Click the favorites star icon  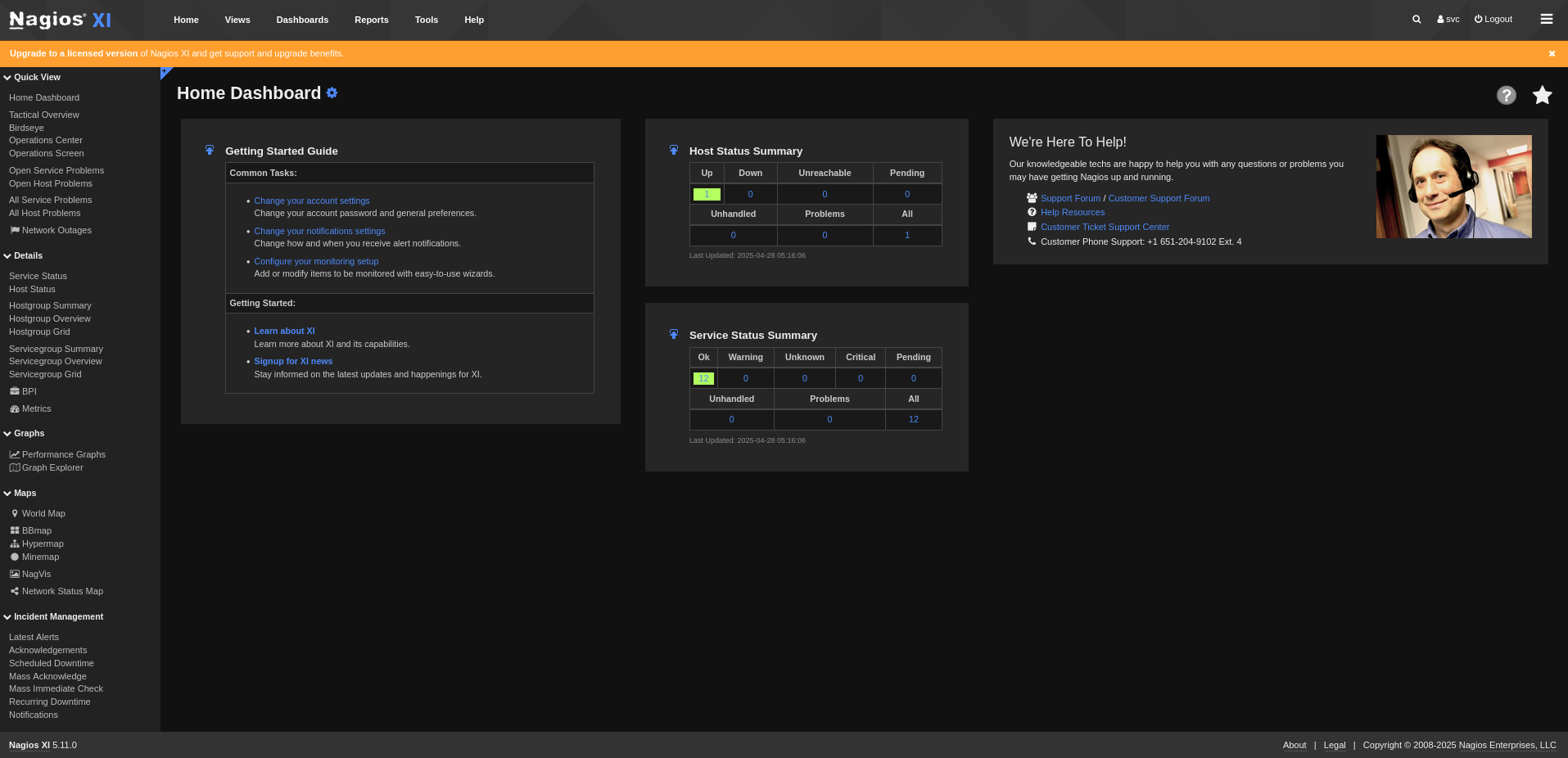tap(1543, 95)
